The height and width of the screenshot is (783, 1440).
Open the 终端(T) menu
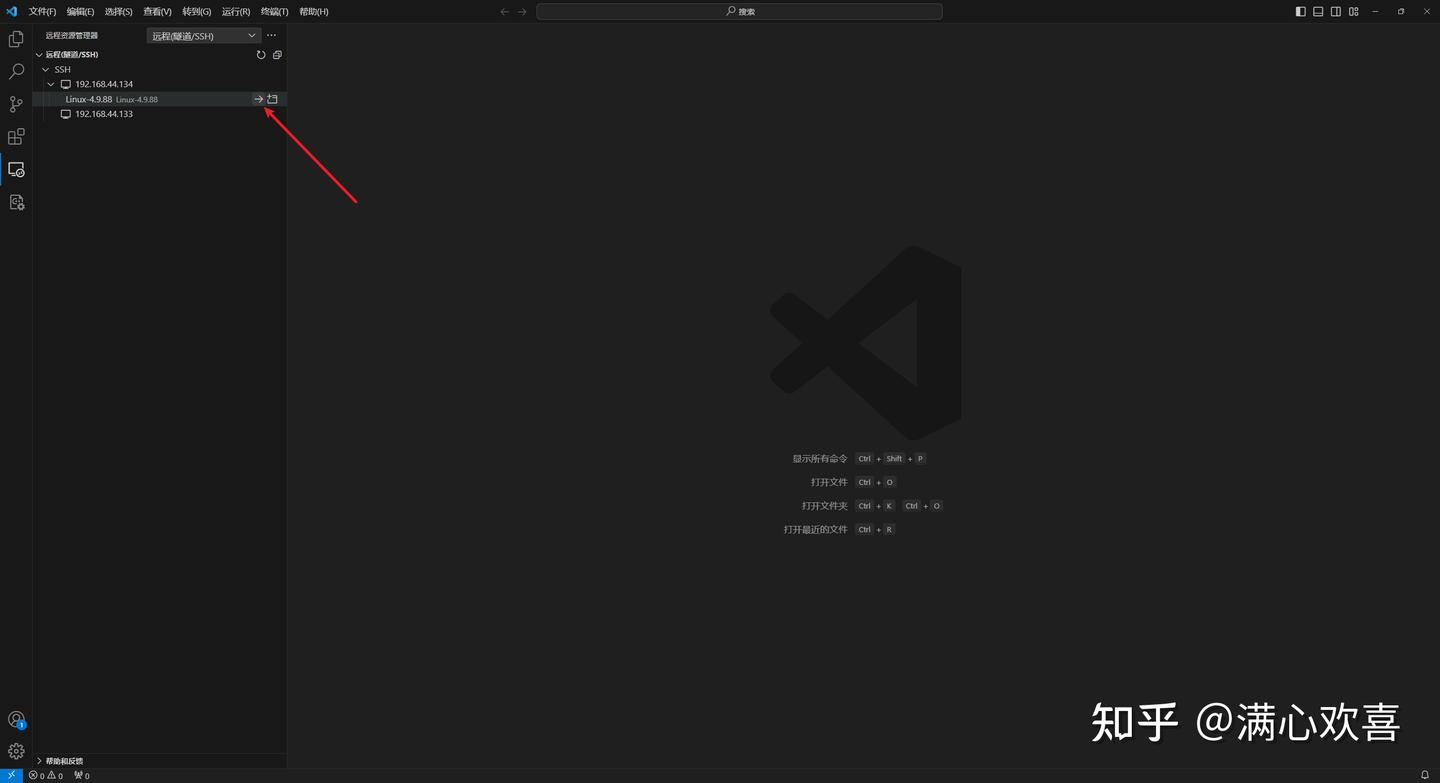pos(274,12)
